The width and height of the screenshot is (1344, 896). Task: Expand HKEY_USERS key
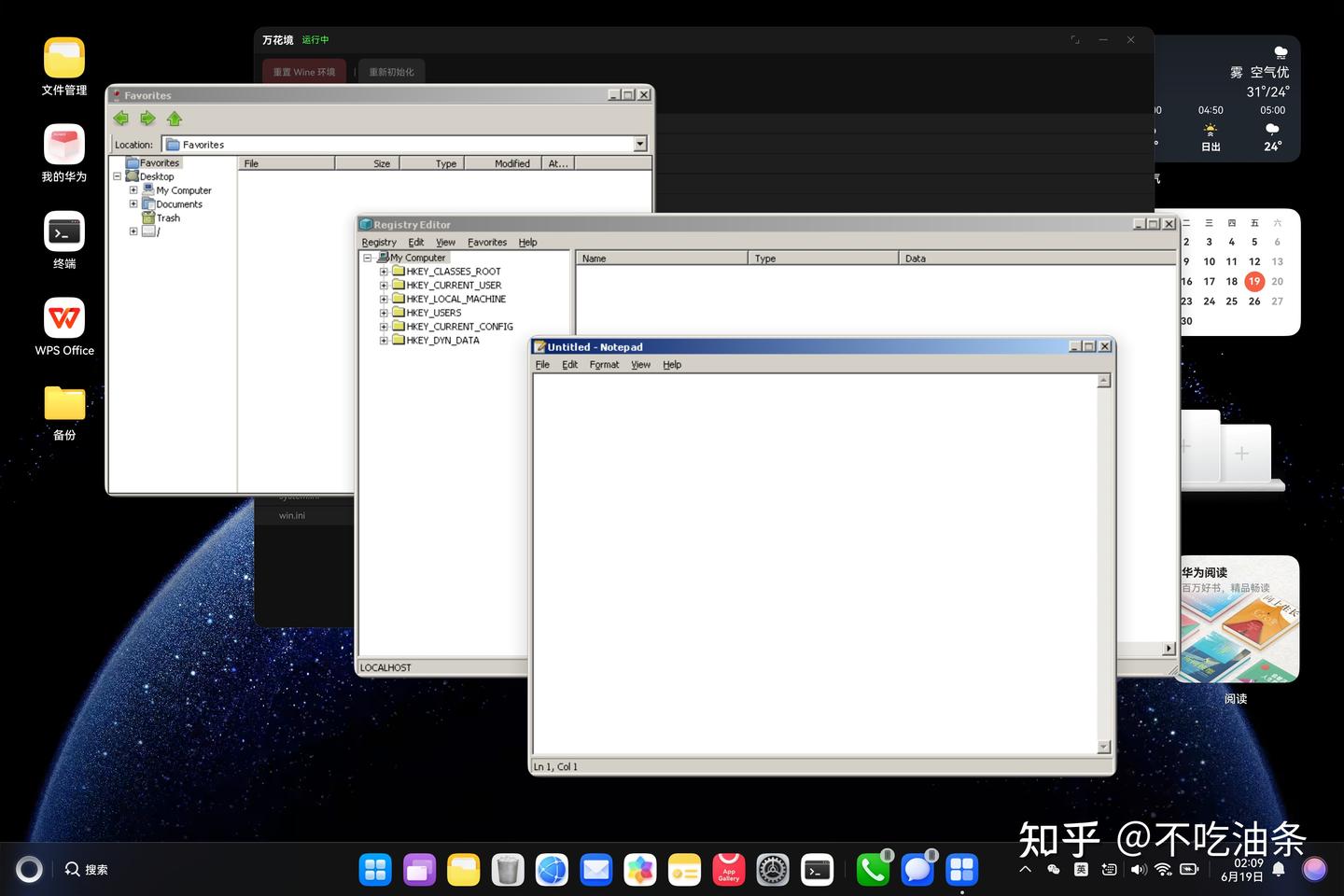(384, 313)
